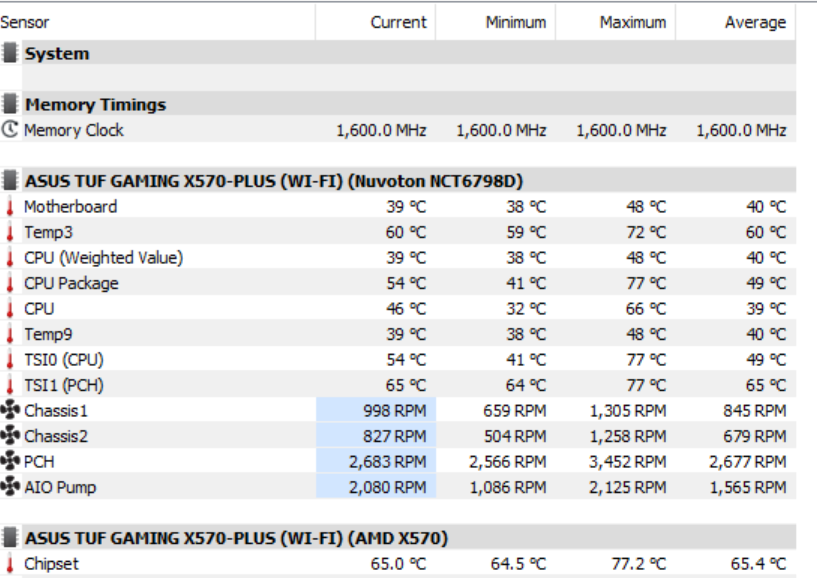This screenshot has width=817, height=578.
Task: Click PCH maximum value 3,452 RPM
Action: (627, 462)
